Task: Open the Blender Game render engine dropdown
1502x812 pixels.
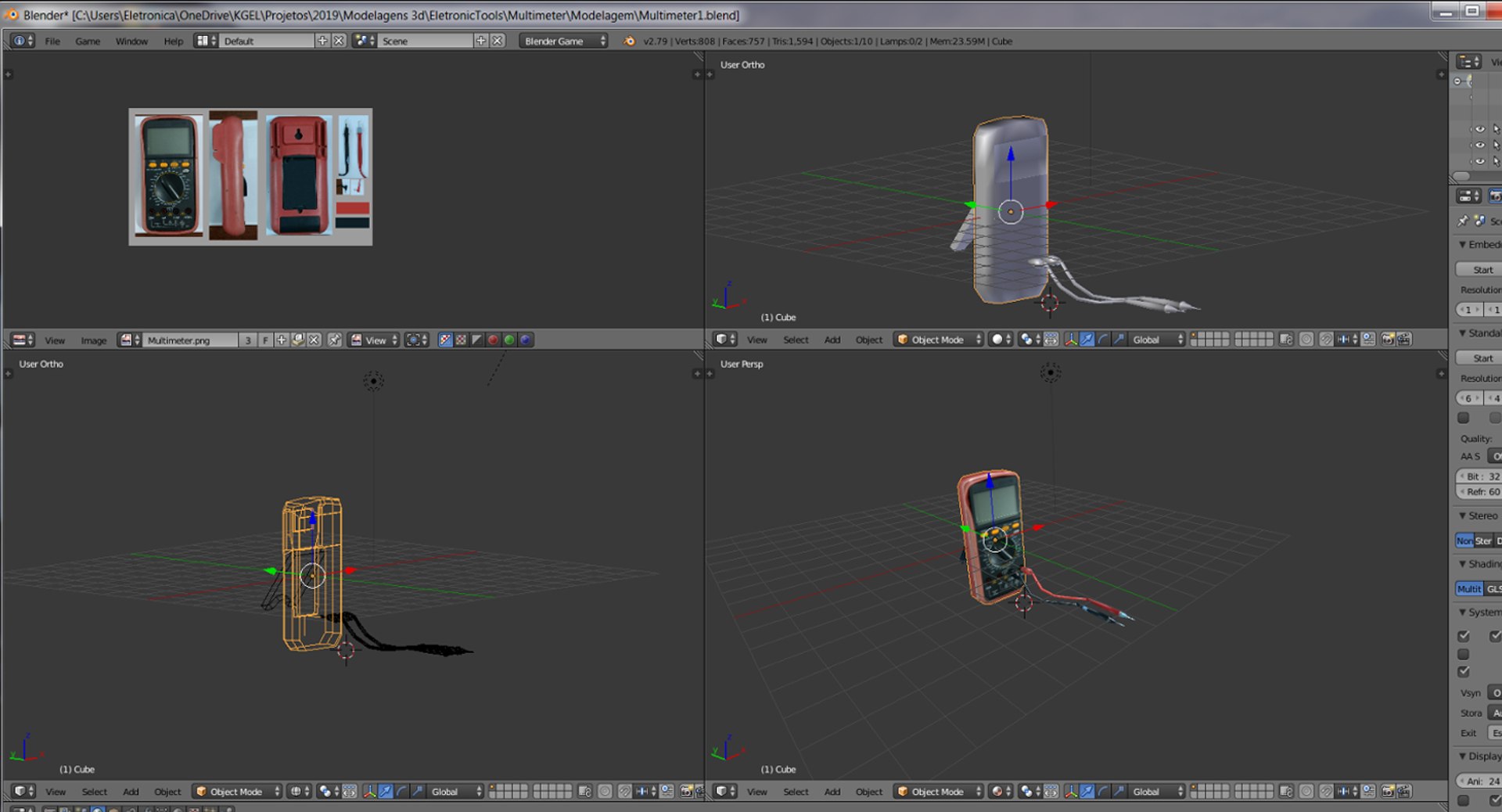Action: pyautogui.click(x=563, y=41)
